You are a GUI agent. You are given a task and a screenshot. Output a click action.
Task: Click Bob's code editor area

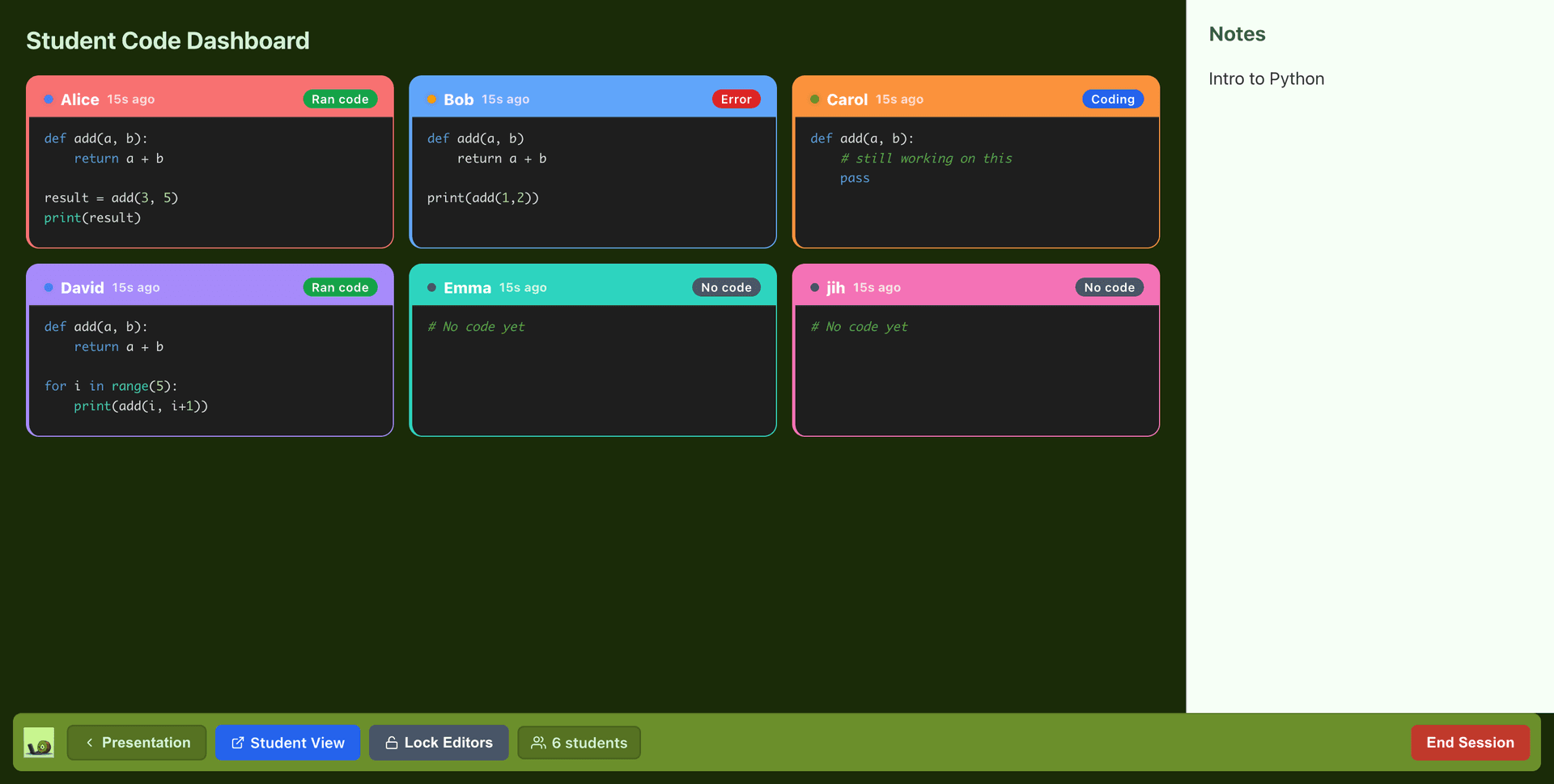(593, 181)
